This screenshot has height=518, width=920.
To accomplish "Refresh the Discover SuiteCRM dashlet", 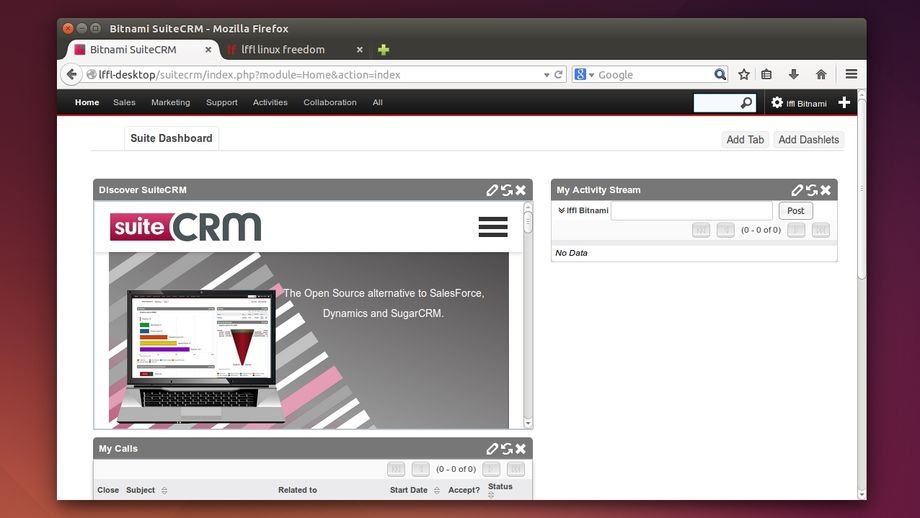I will click(x=507, y=190).
